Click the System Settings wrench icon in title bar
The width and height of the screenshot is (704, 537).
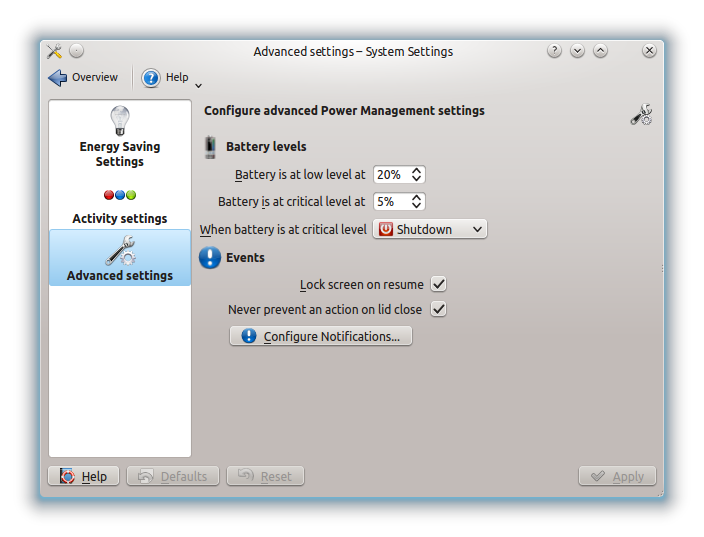(x=54, y=51)
